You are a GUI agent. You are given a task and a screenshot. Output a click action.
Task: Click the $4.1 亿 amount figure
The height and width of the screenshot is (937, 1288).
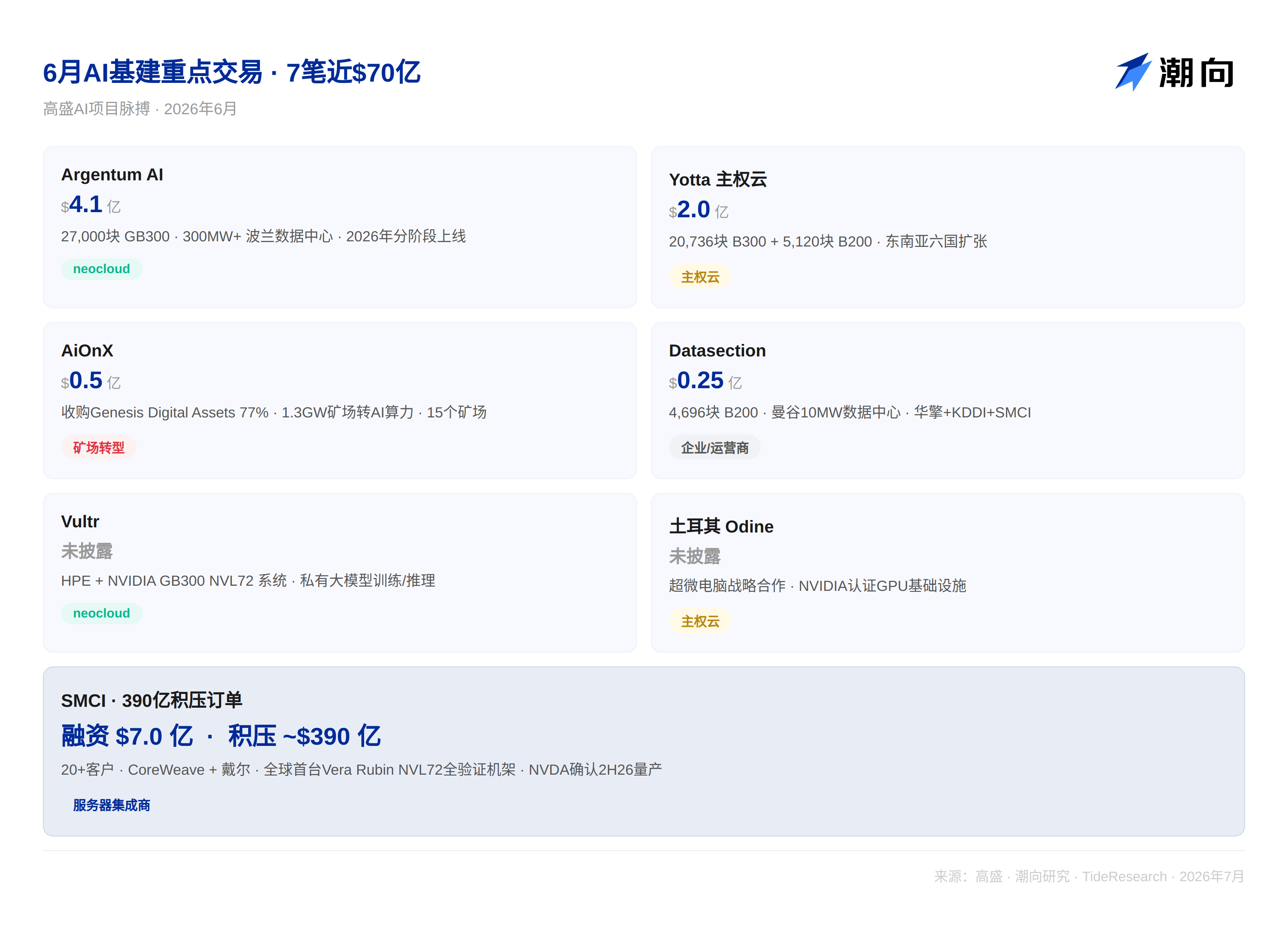[x=91, y=204]
